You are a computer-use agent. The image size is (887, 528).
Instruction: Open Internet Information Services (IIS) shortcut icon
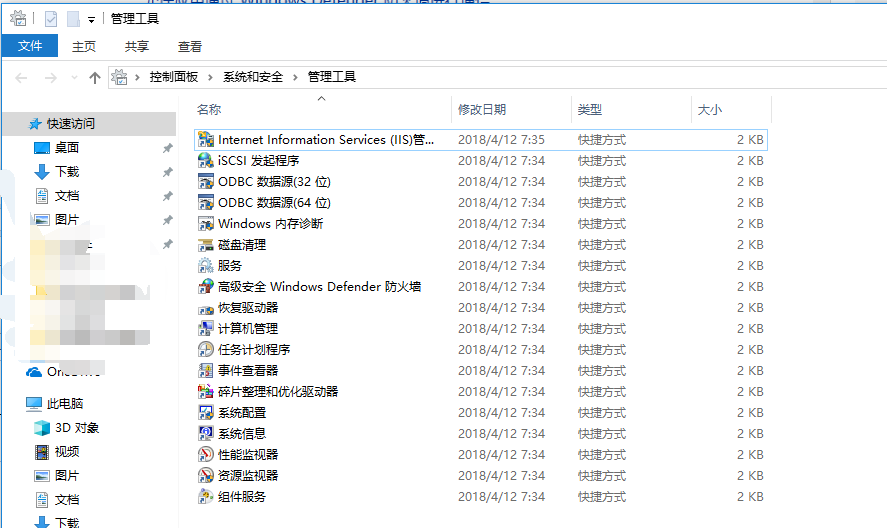(x=206, y=140)
